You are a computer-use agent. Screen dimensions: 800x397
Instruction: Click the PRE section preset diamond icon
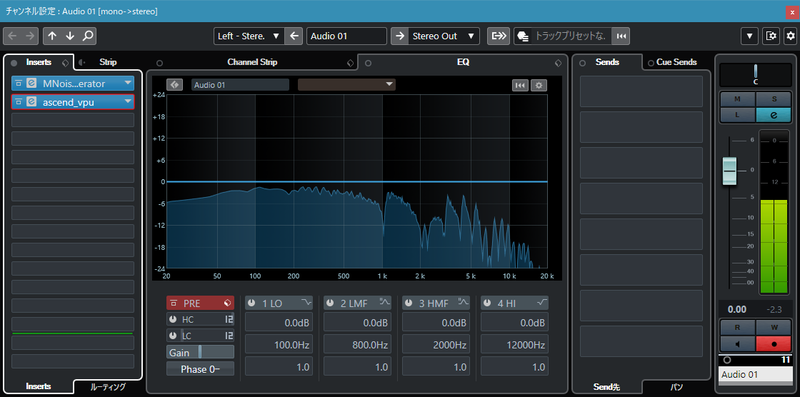click(x=227, y=303)
